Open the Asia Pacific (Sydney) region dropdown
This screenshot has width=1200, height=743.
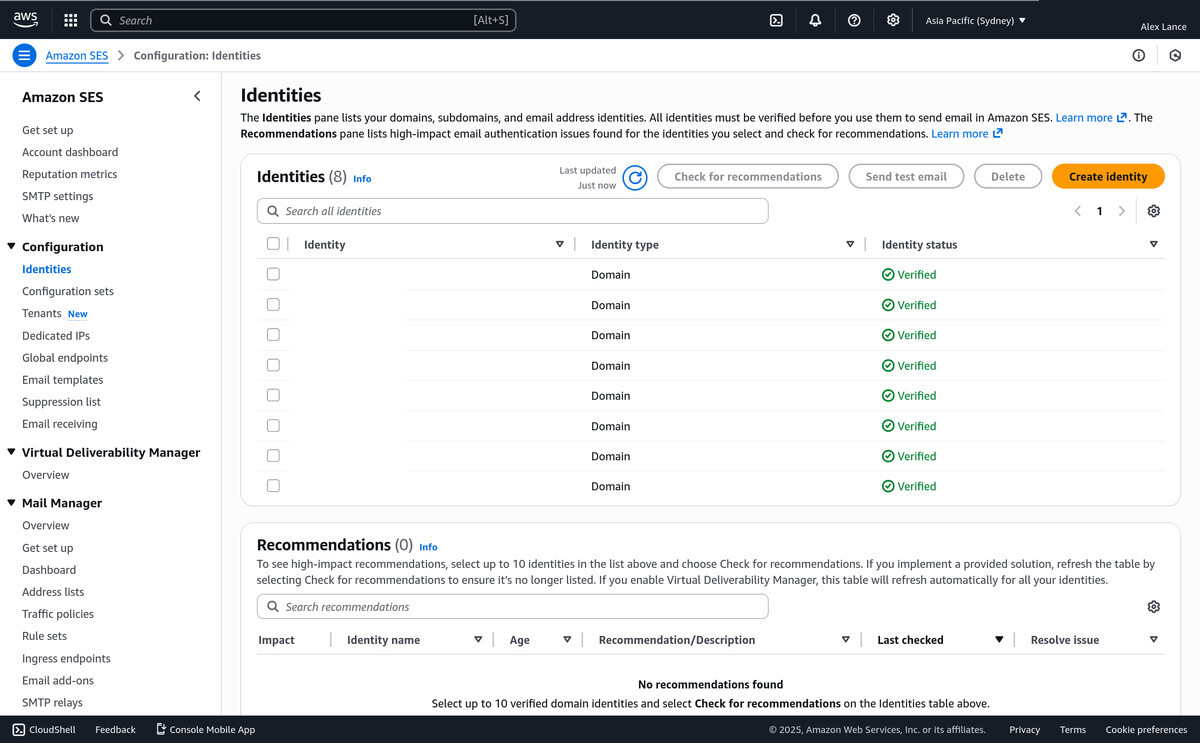click(975, 20)
